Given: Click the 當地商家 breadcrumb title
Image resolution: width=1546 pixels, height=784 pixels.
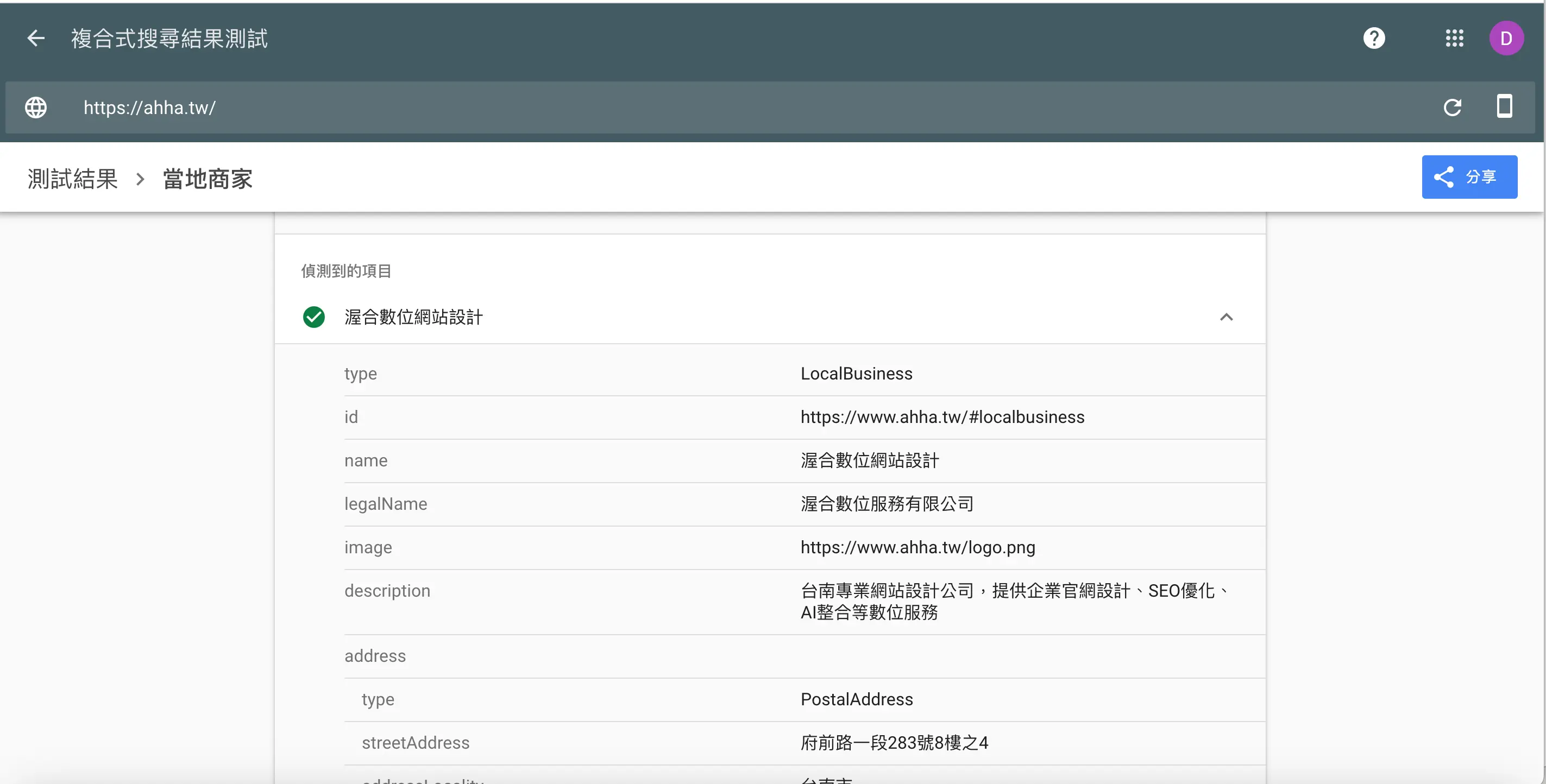Looking at the screenshot, I should 208,179.
